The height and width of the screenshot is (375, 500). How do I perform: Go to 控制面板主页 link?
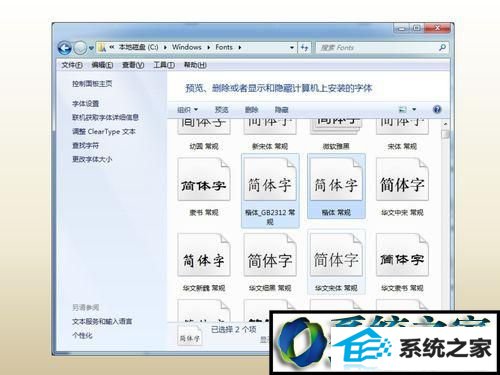[x=92, y=83]
